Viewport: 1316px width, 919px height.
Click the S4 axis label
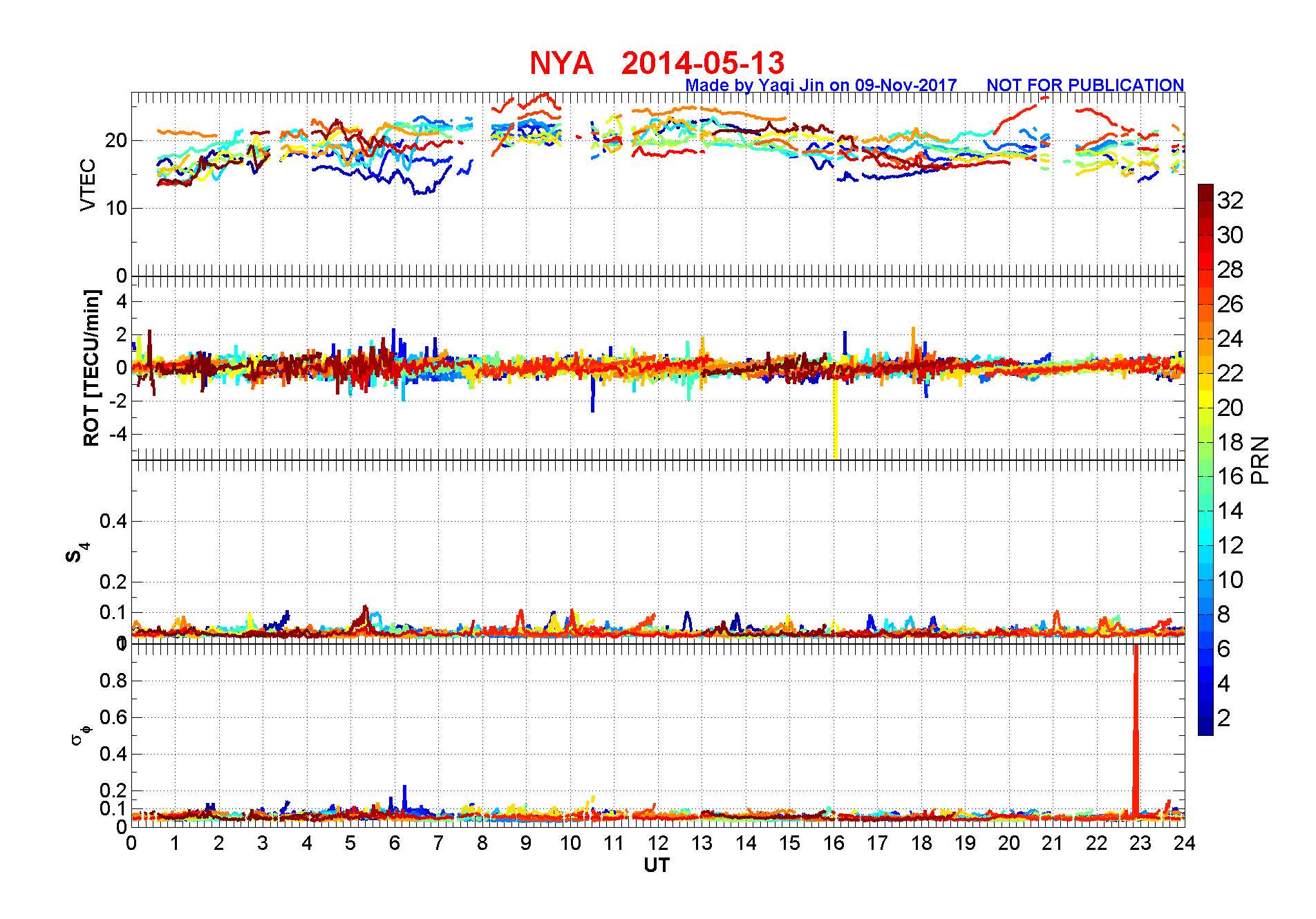click(77, 553)
